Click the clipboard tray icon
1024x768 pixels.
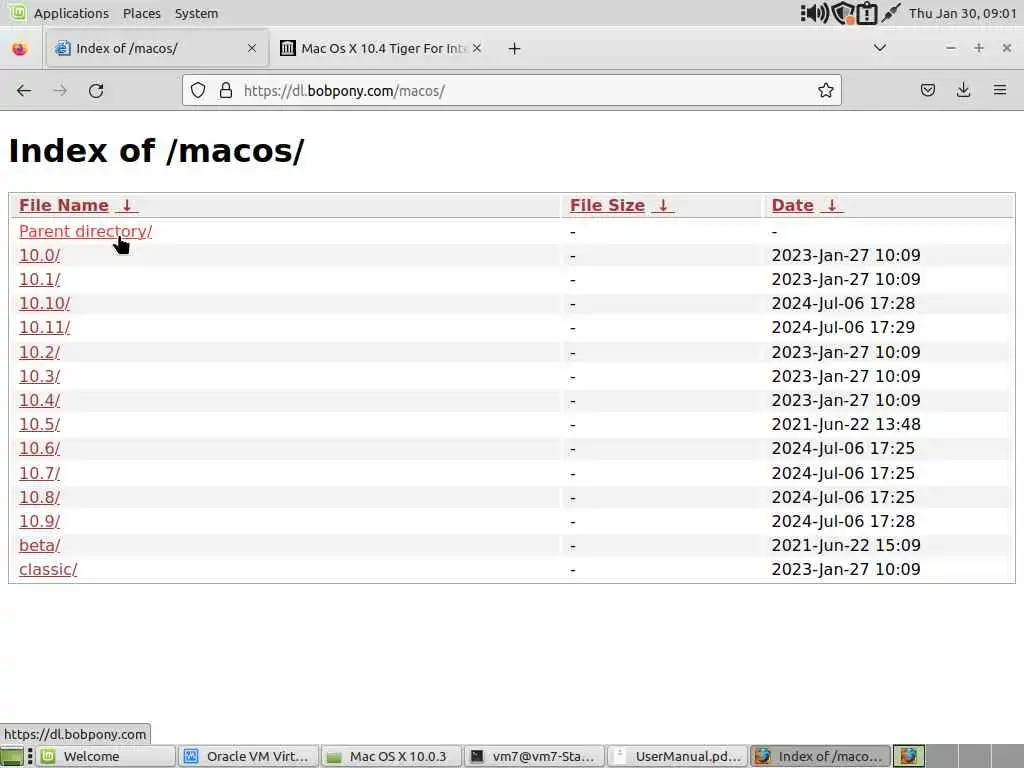(867, 13)
